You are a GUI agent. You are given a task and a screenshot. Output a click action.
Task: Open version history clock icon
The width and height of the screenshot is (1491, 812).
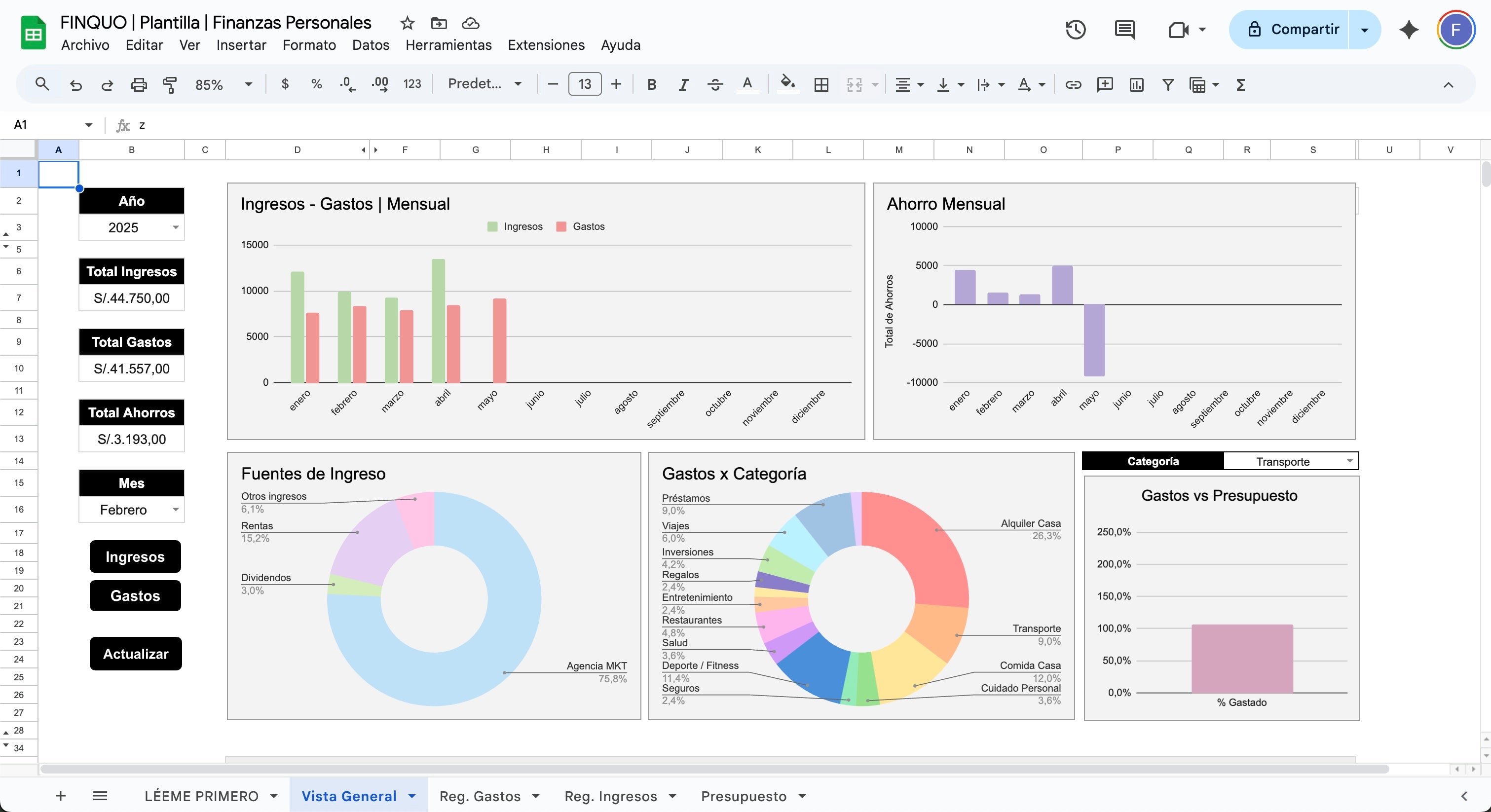(x=1076, y=30)
